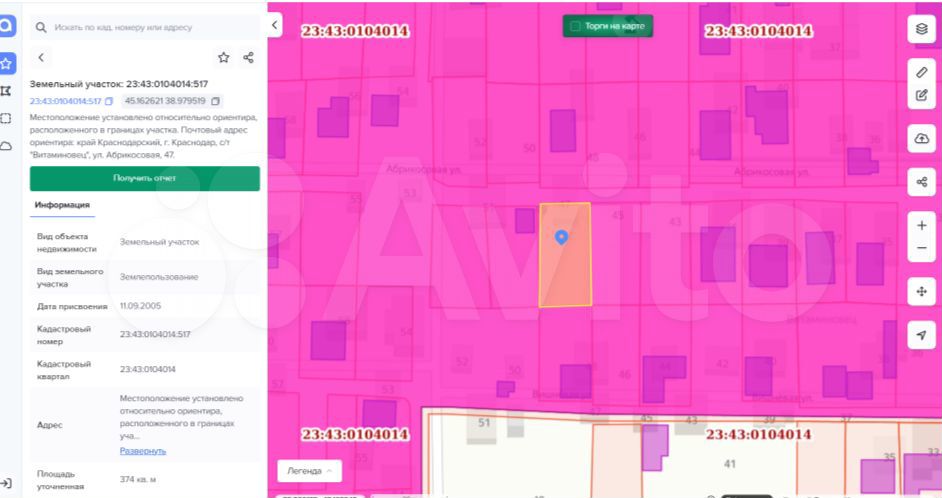
Task: Click the 'Получить отчет' button
Action: tap(144, 178)
